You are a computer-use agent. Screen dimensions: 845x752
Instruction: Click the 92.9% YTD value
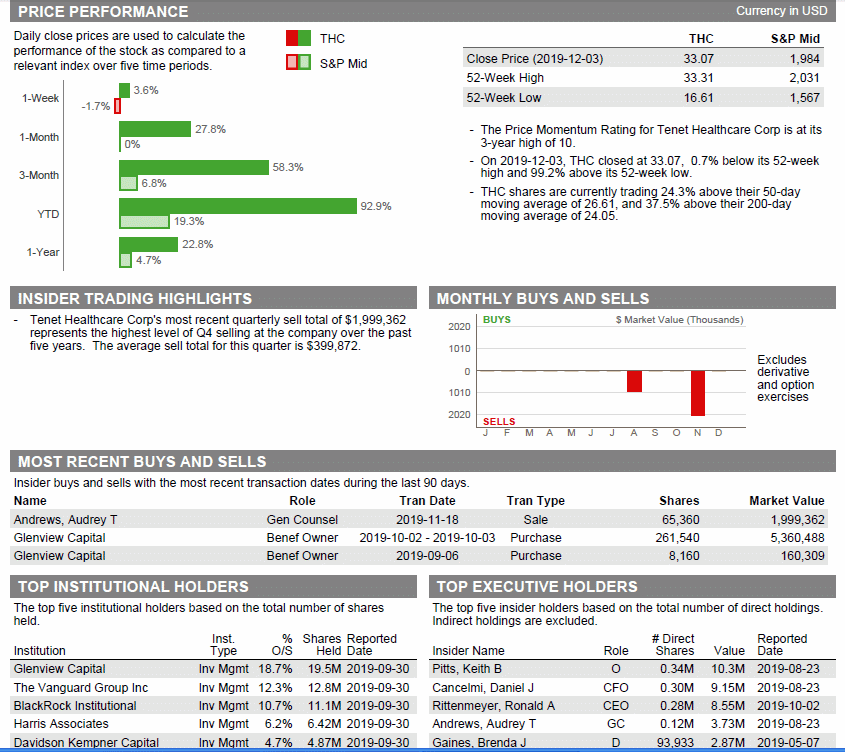pyautogui.click(x=376, y=206)
